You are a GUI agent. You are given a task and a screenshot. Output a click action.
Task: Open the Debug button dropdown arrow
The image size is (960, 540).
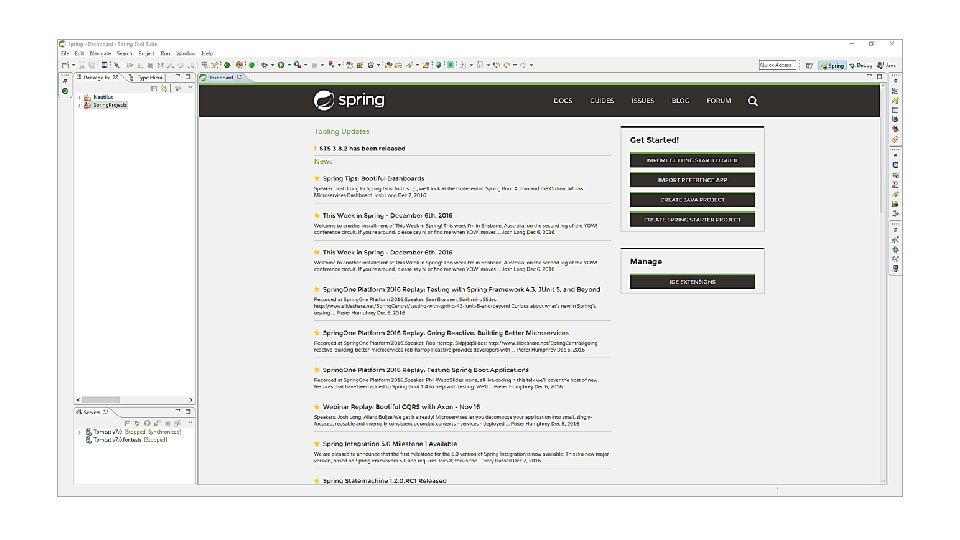tap(272, 65)
